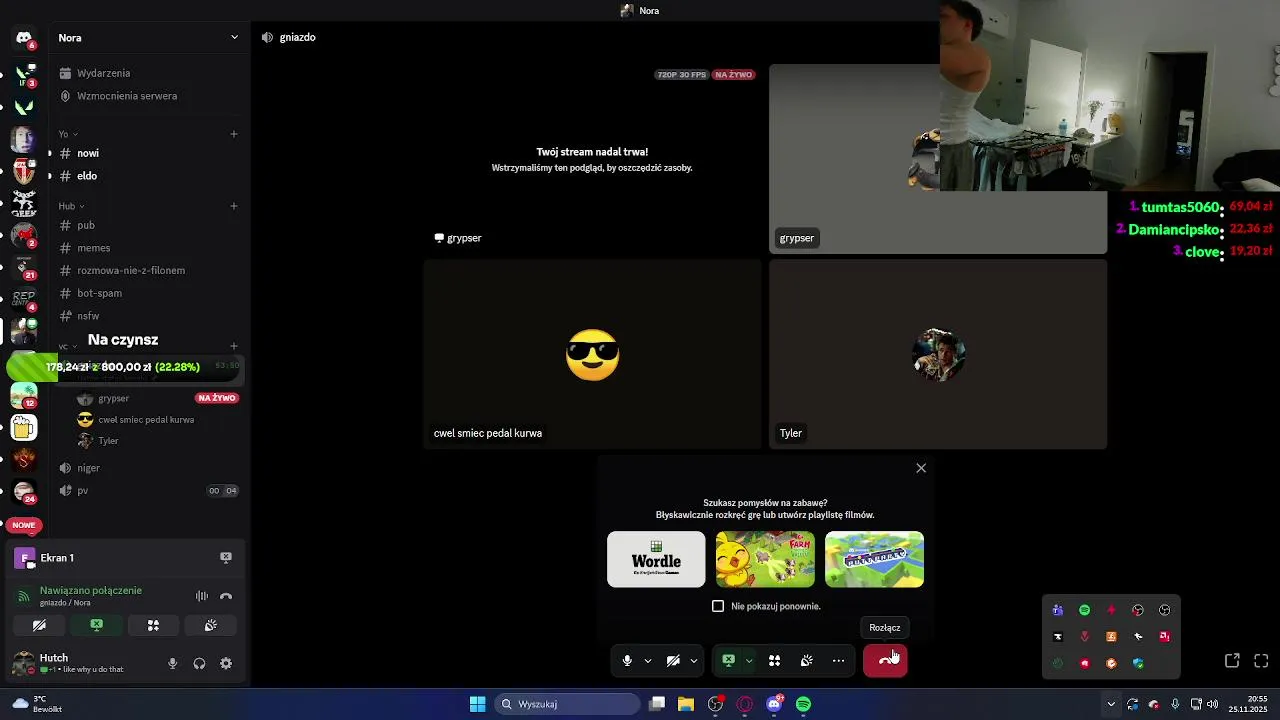The image size is (1280, 720).
Task: Add a channel to Hub category
Action: (x=234, y=206)
